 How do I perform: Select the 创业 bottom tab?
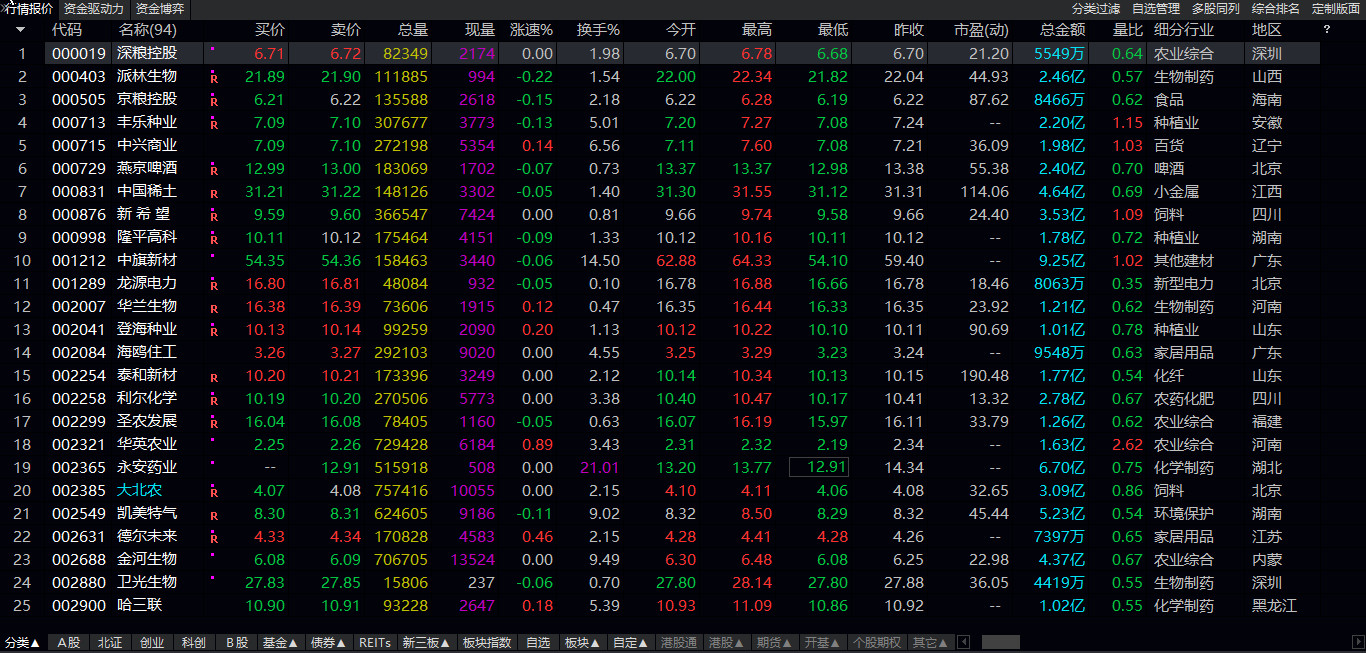coord(152,642)
